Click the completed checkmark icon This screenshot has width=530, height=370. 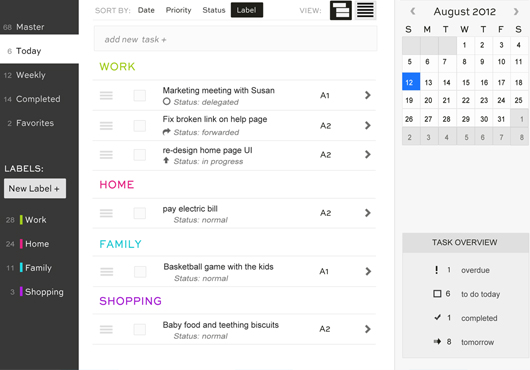pos(437,317)
